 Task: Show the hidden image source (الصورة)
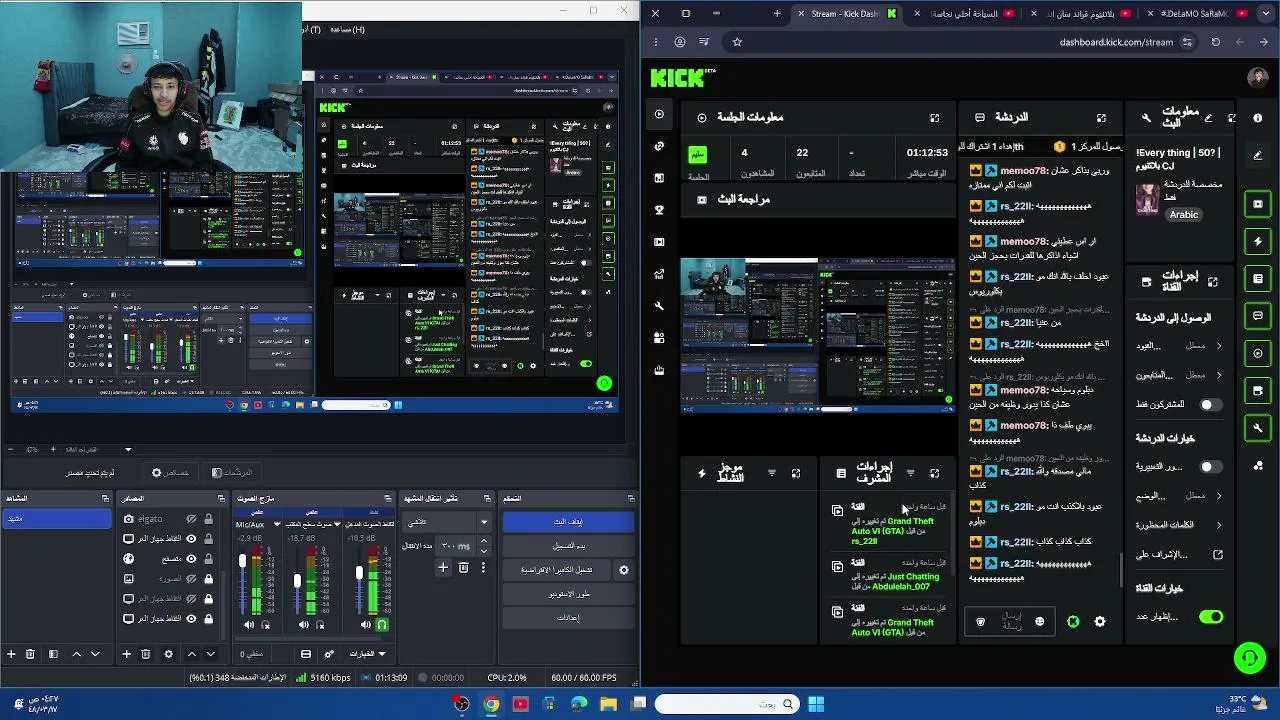191,579
